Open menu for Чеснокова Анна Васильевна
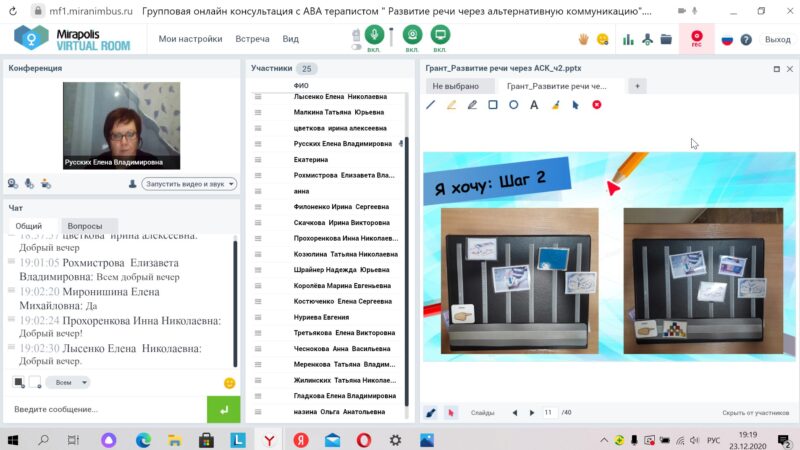The width and height of the screenshot is (800, 450). 258,349
